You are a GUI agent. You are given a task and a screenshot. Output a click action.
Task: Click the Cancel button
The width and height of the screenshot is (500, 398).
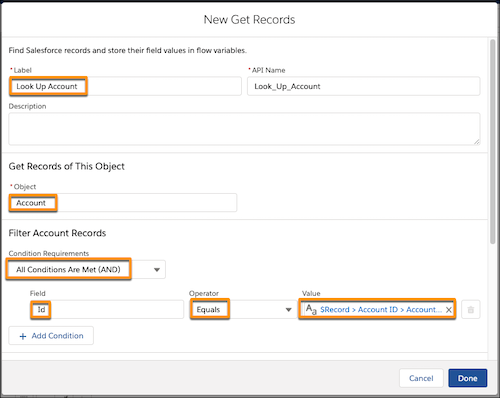pos(421,378)
